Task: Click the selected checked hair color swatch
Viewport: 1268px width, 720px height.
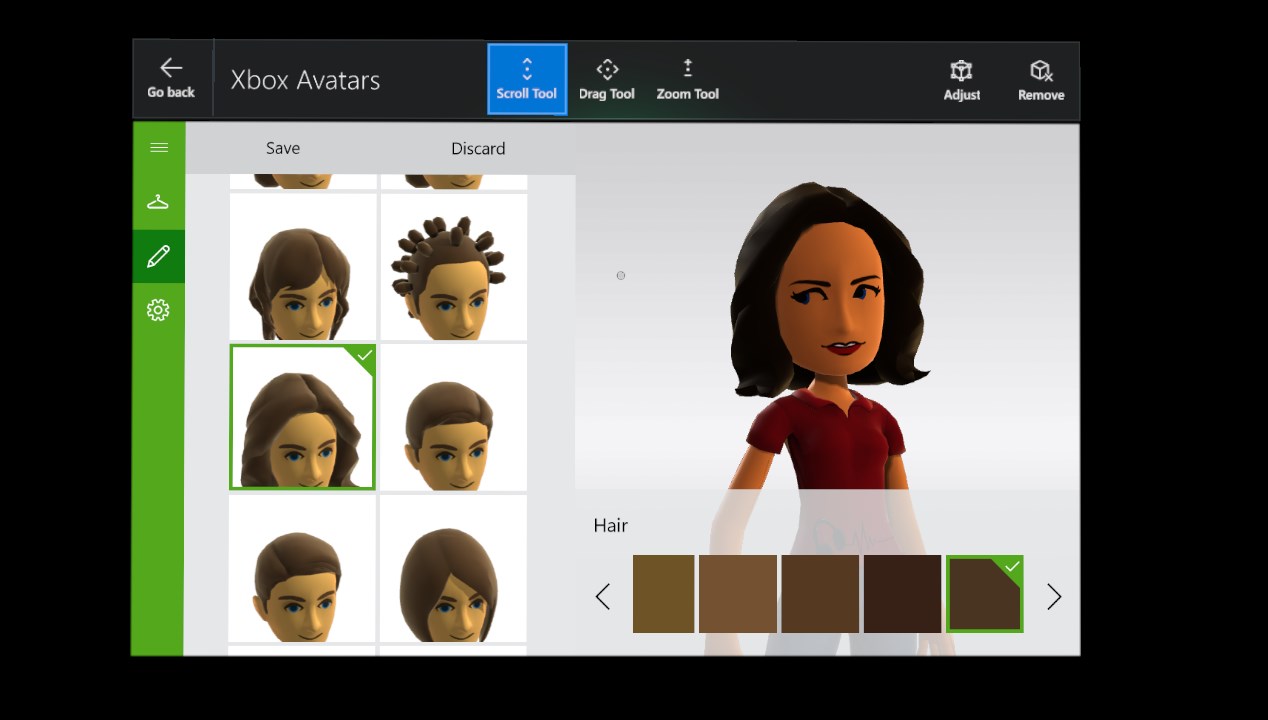Action: (x=985, y=594)
